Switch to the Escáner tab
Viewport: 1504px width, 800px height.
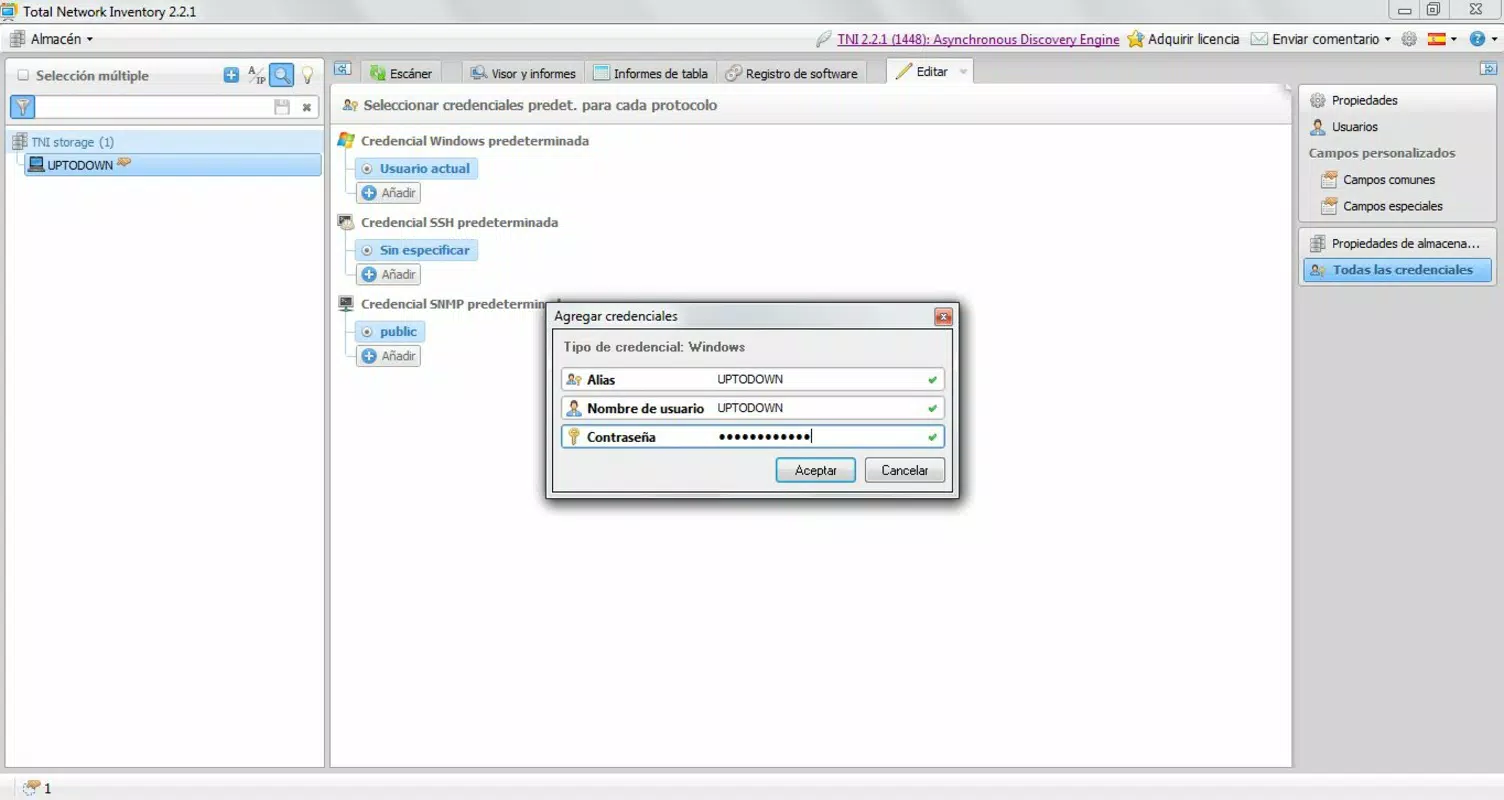tap(402, 73)
